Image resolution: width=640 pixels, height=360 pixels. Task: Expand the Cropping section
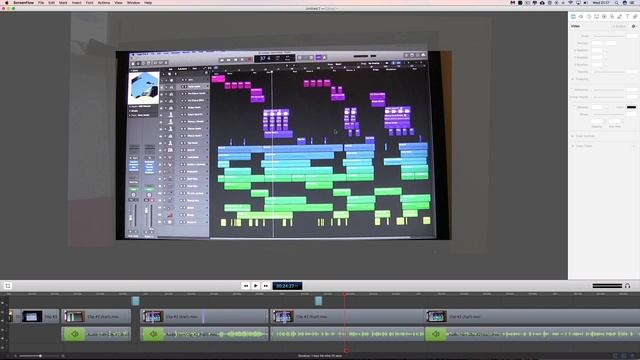click(x=572, y=79)
